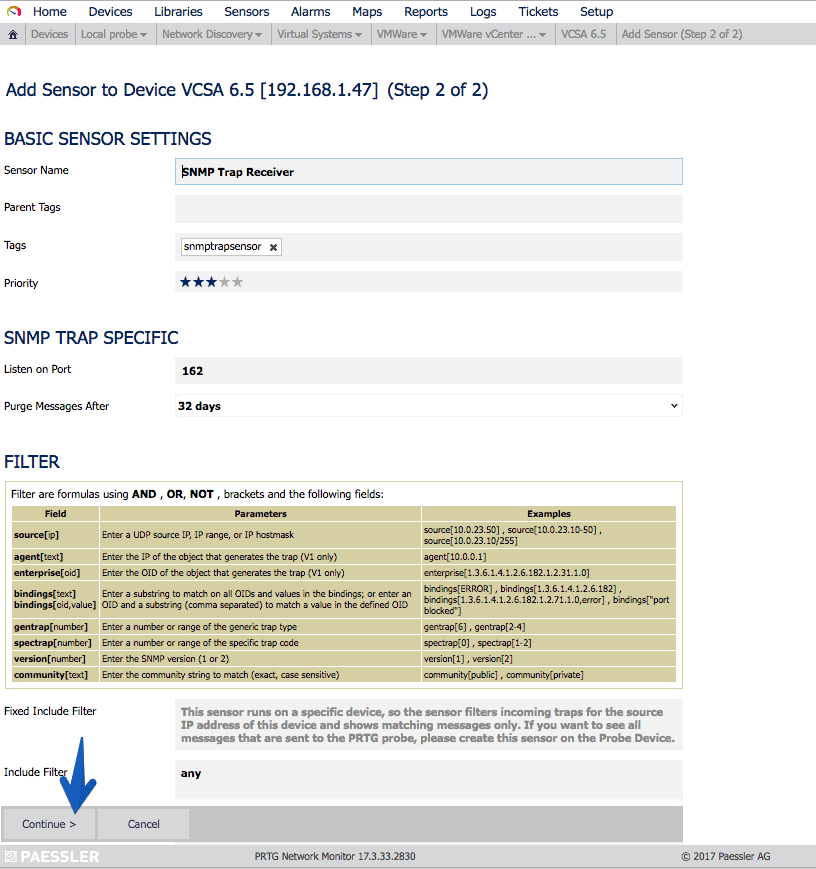816x869 pixels.
Task: Click the PRTG logo icon
Action: pos(14,11)
